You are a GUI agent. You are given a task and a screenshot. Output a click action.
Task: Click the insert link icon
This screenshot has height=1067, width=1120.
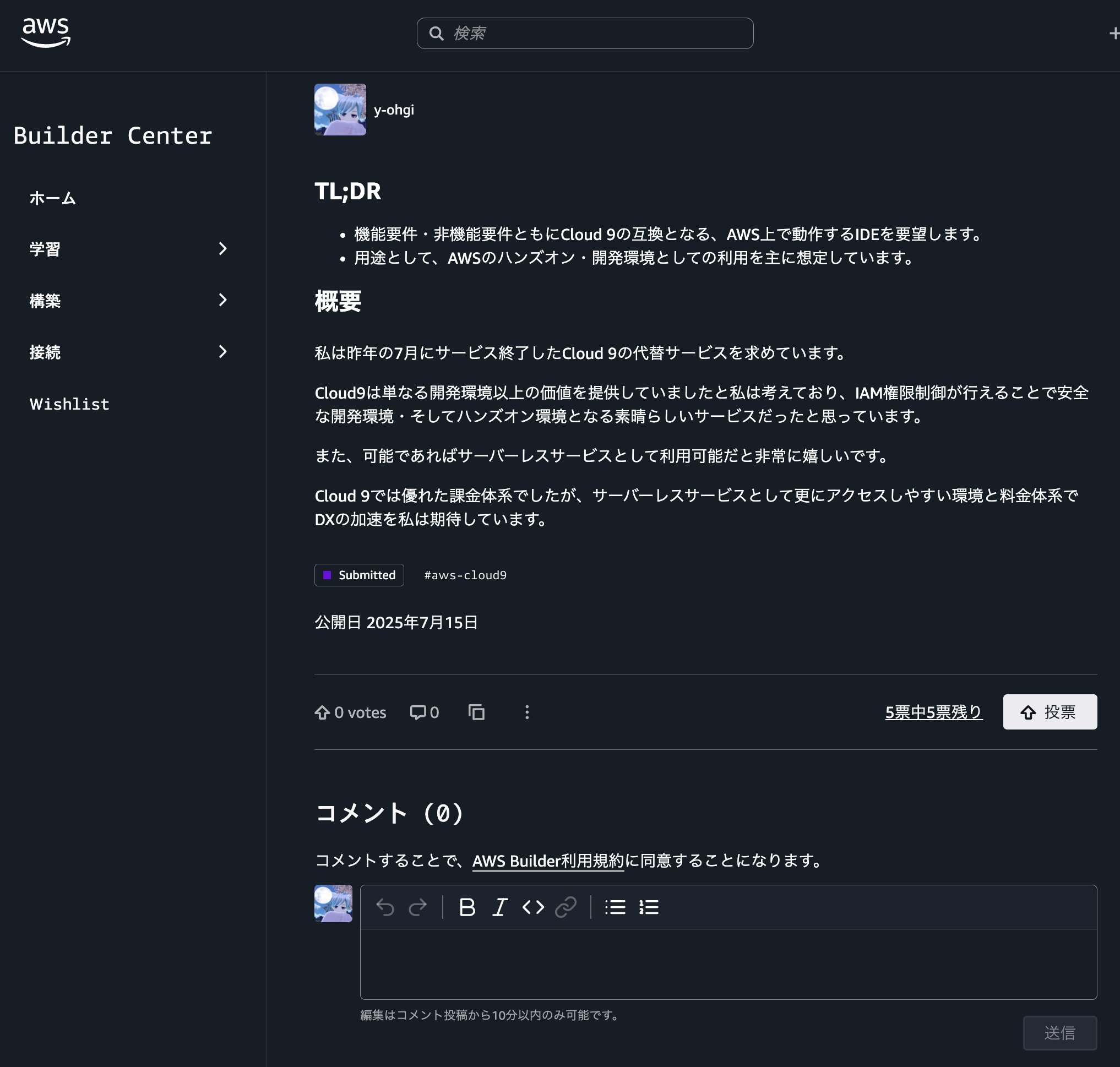click(x=566, y=907)
